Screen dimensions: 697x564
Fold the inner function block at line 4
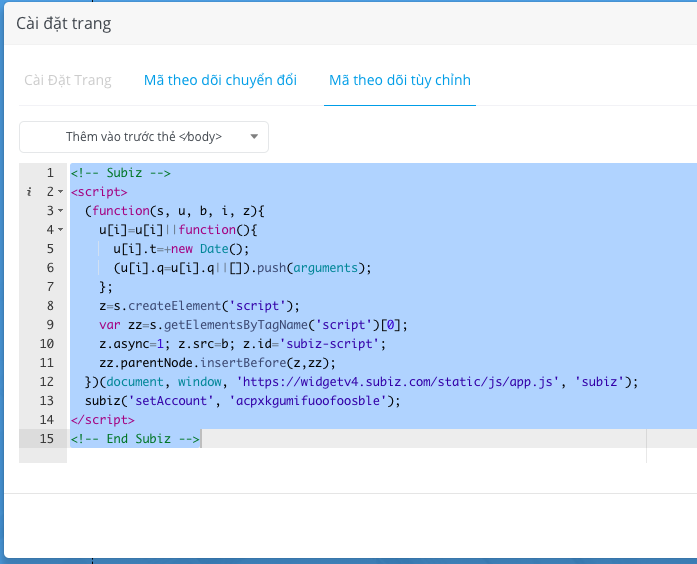pos(60,230)
